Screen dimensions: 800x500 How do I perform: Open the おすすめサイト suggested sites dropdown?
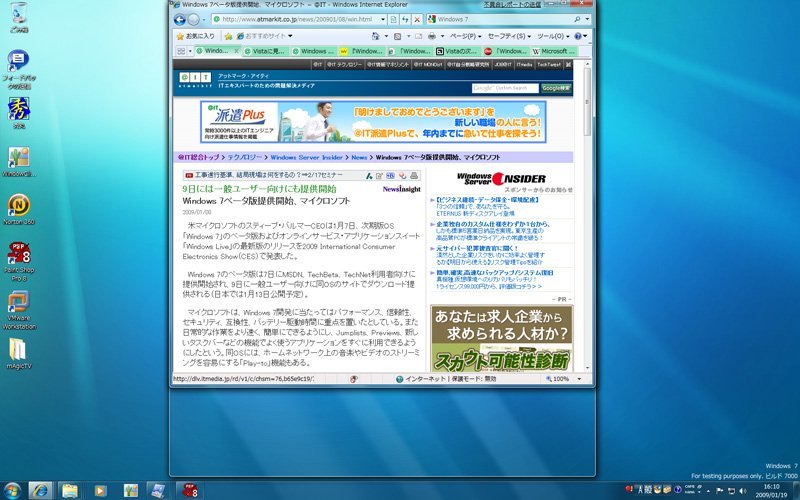click(x=264, y=36)
